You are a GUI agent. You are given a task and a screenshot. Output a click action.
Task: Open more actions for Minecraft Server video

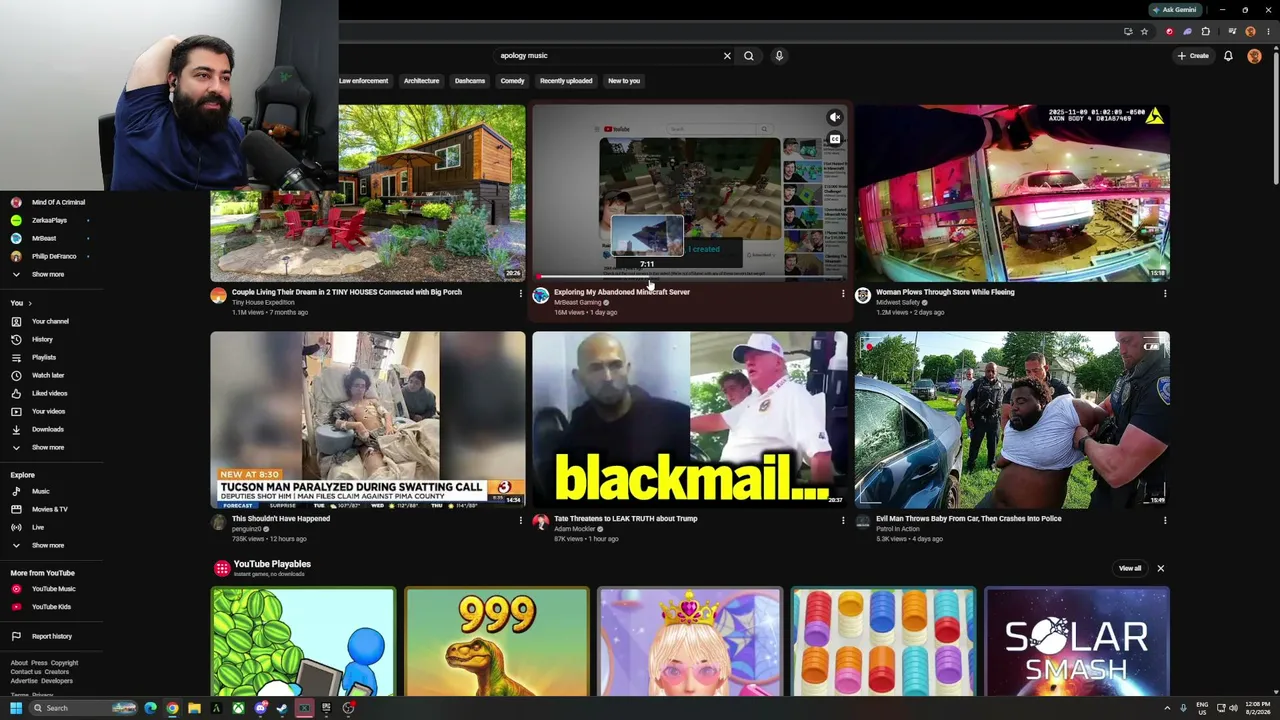(842, 294)
